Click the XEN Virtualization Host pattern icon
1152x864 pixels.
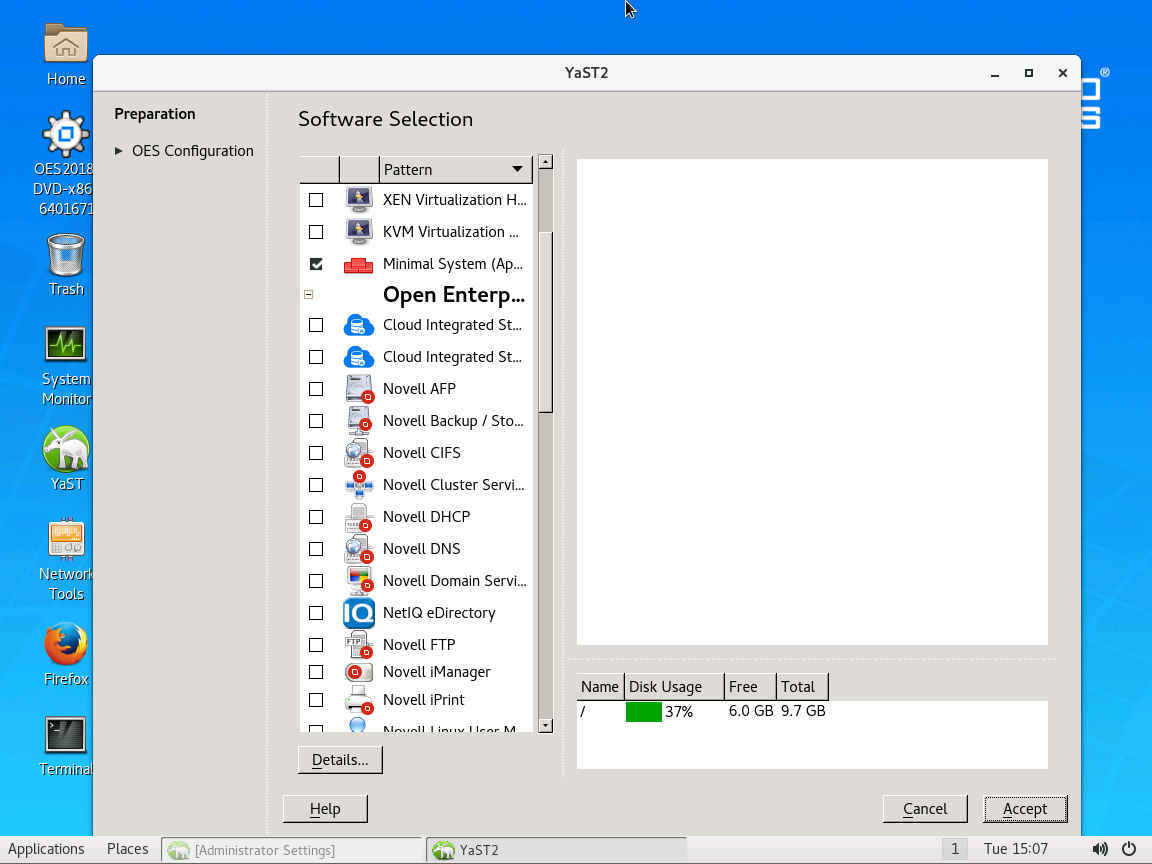(x=359, y=200)
